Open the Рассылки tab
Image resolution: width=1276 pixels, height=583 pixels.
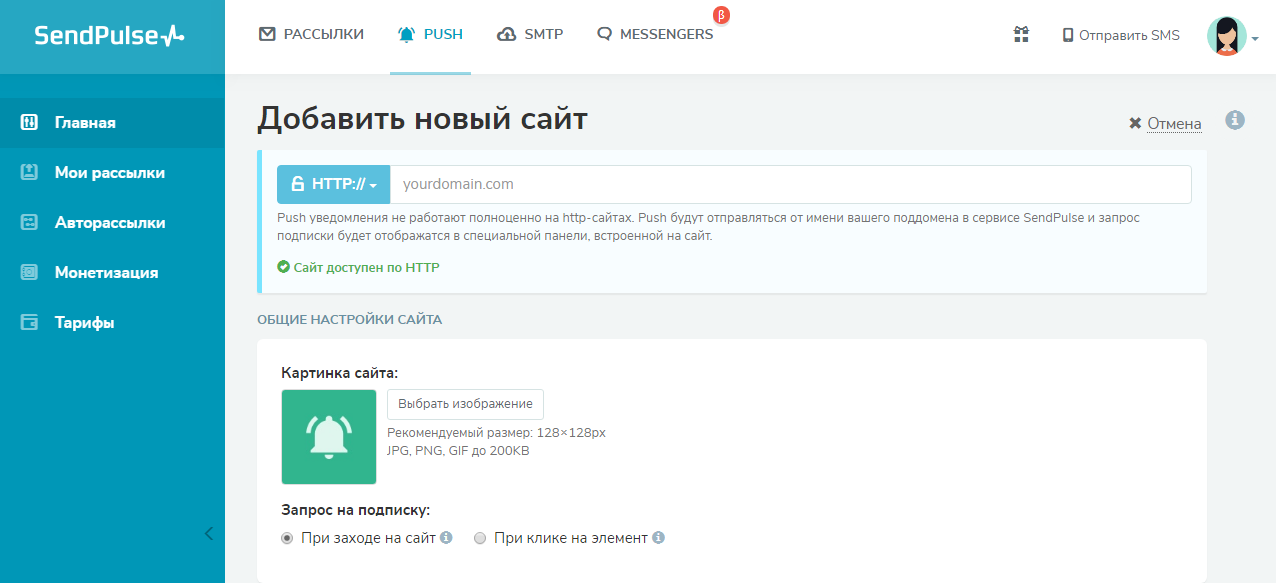point(311,34)
